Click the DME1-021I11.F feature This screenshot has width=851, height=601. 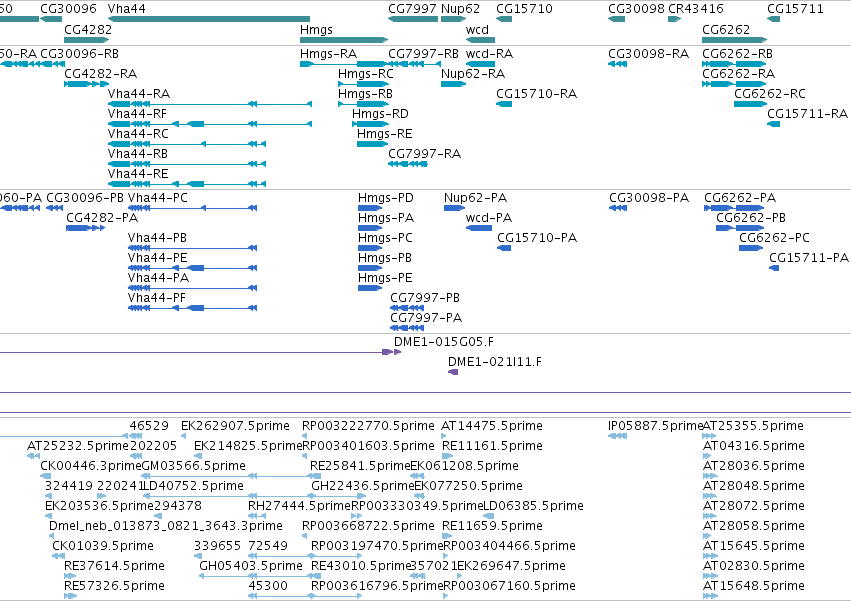453,372
